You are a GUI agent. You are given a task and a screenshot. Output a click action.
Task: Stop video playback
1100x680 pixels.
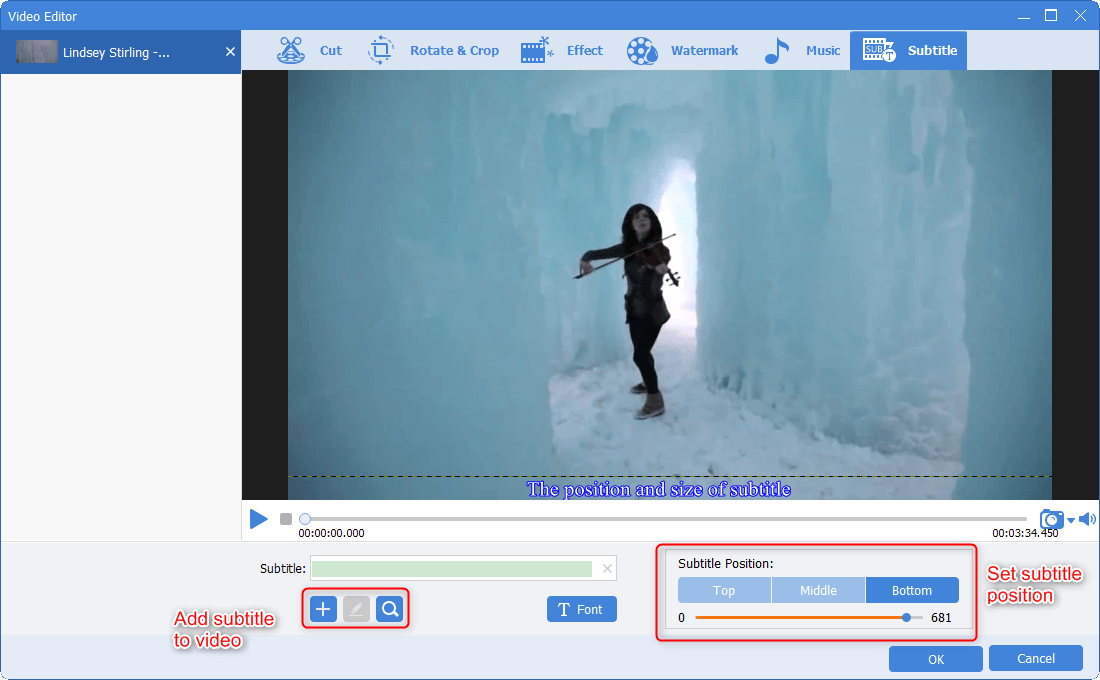[x=286, y=519]
